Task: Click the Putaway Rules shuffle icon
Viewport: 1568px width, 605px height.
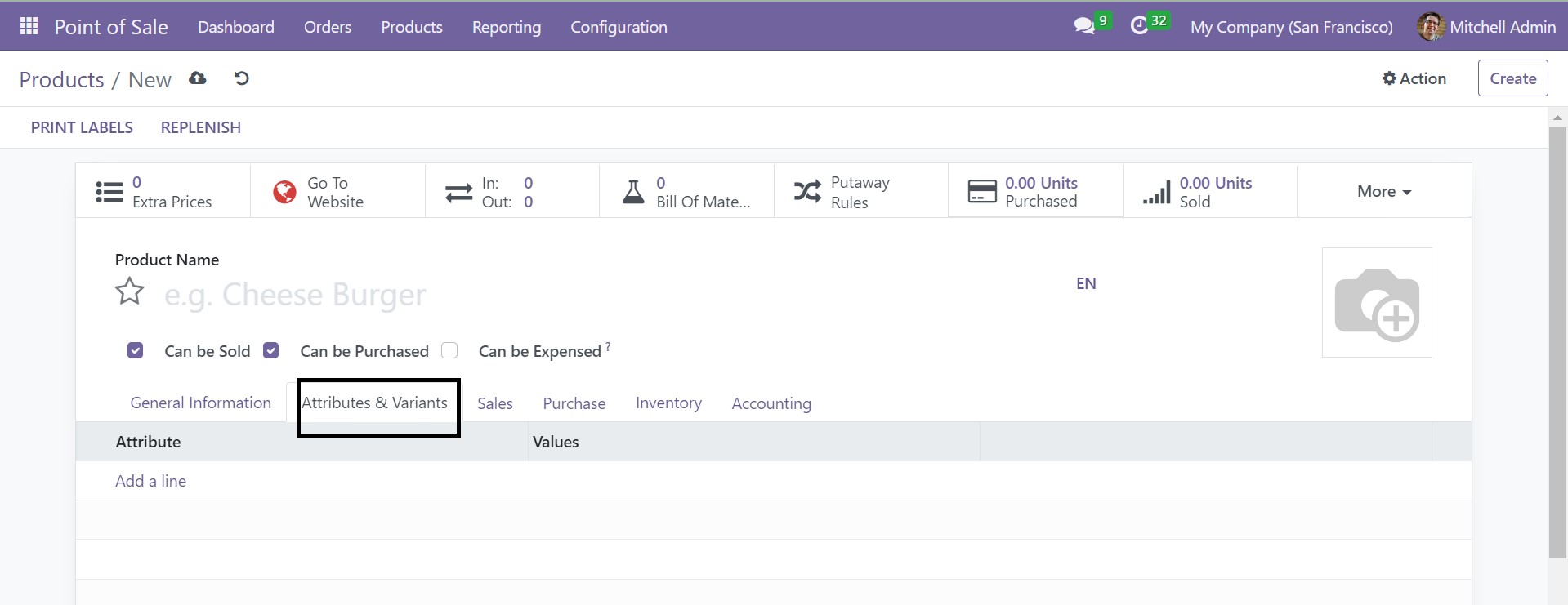Action: tap(807, 192)
